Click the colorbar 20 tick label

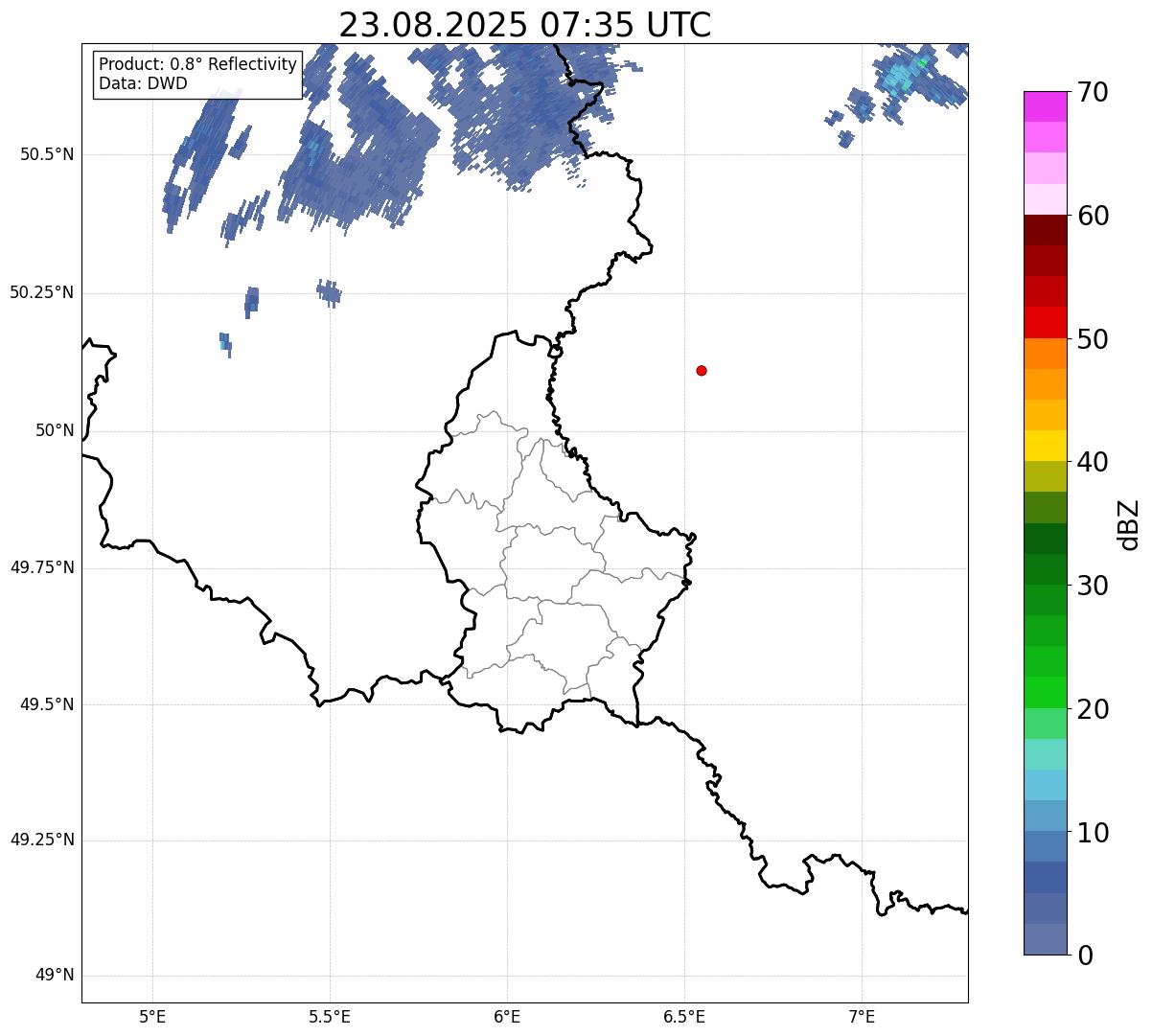point(1093,709)
